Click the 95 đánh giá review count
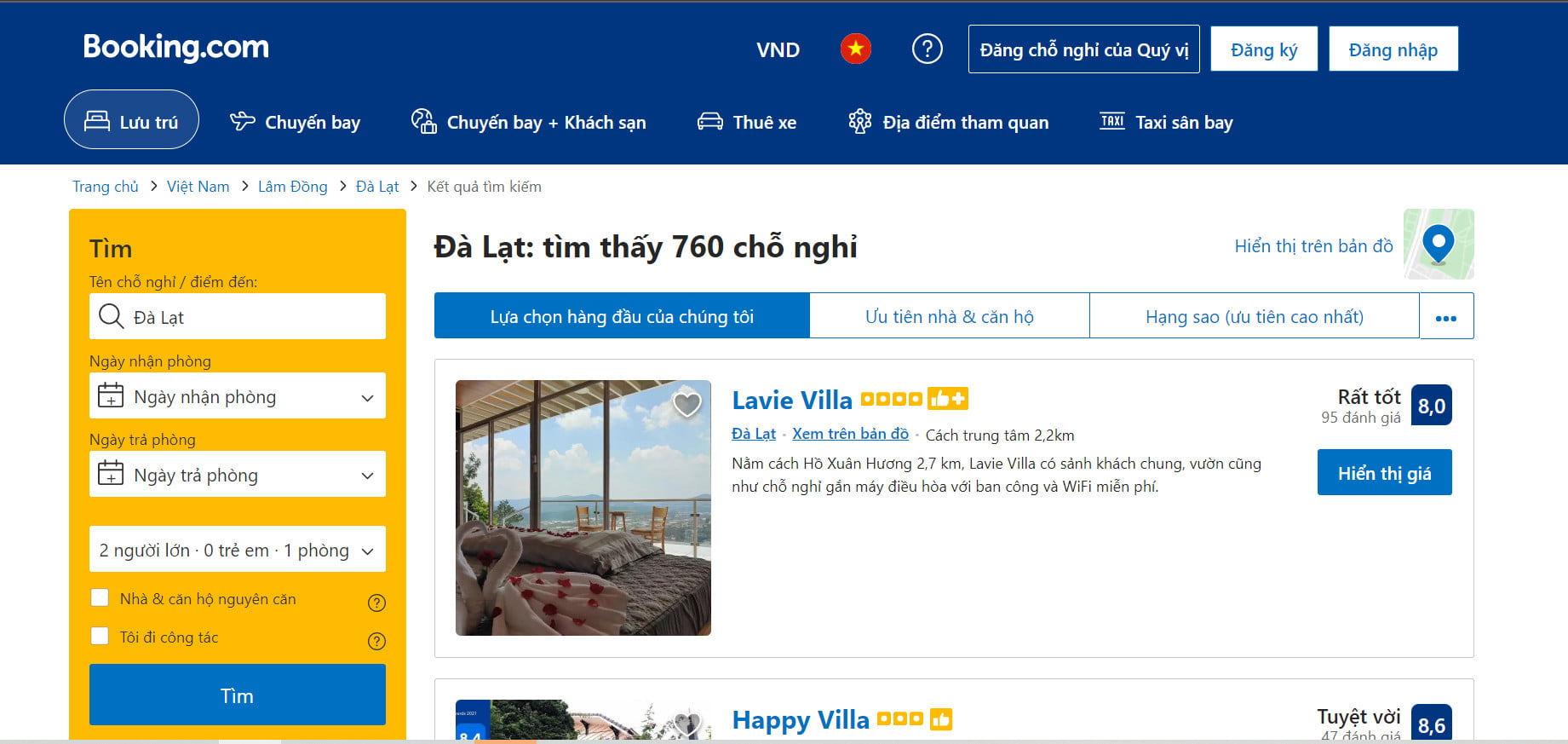The width and height of the screenshot is (1568, 744). coord(1361,418)
